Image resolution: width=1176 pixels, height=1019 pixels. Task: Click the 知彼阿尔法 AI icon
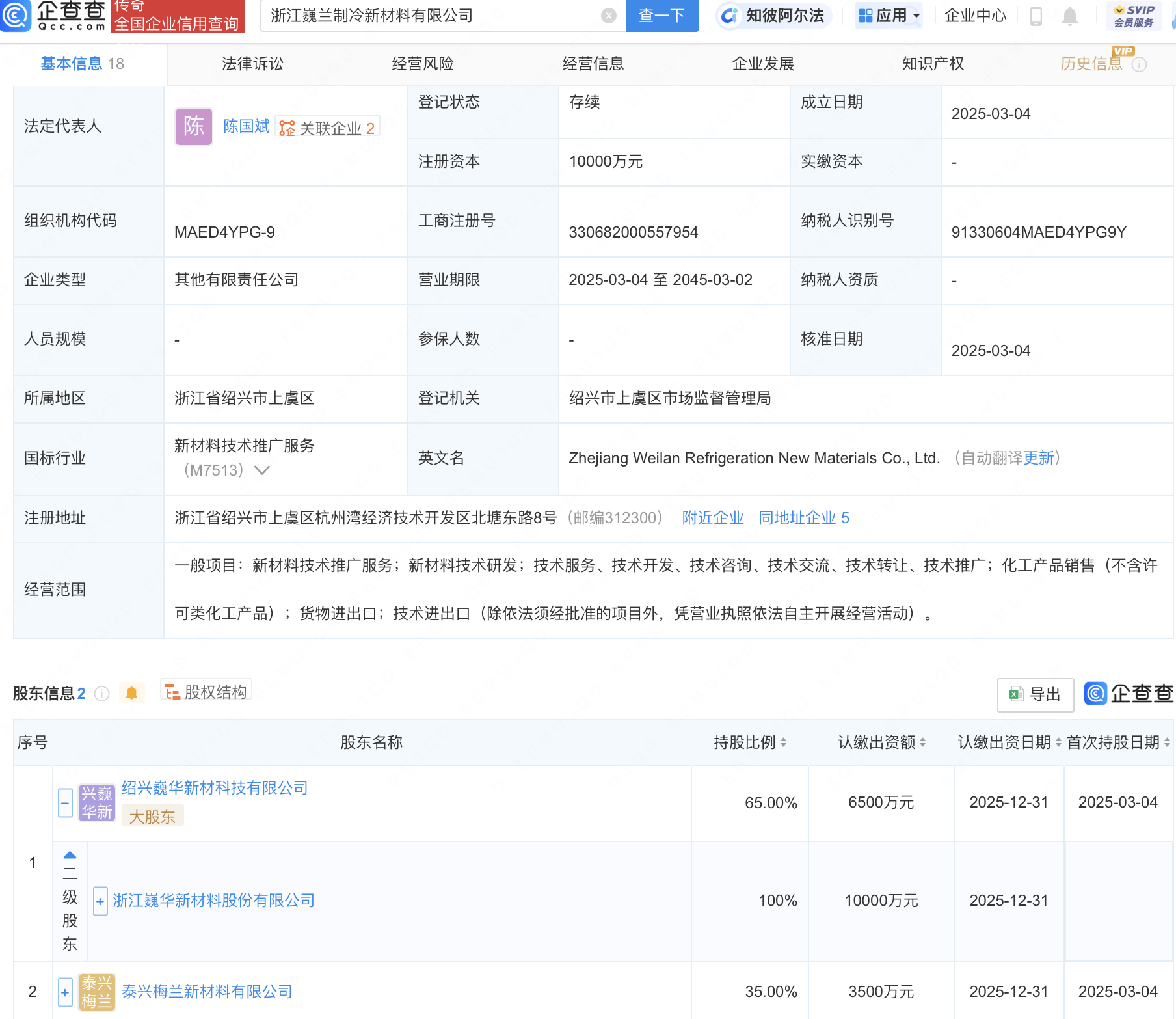pos(730,16)
